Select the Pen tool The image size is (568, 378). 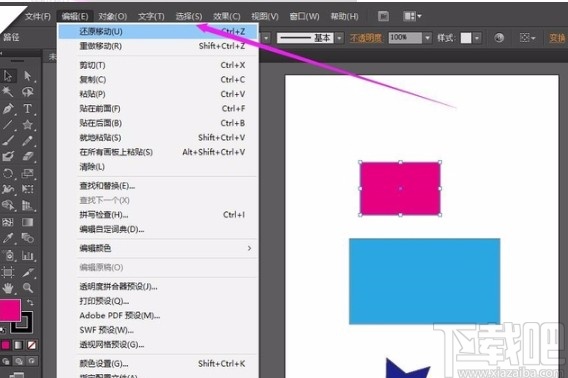[x=8, y=108]
